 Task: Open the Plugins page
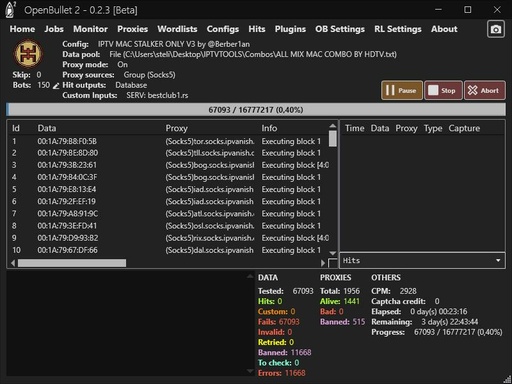point(290,29)
